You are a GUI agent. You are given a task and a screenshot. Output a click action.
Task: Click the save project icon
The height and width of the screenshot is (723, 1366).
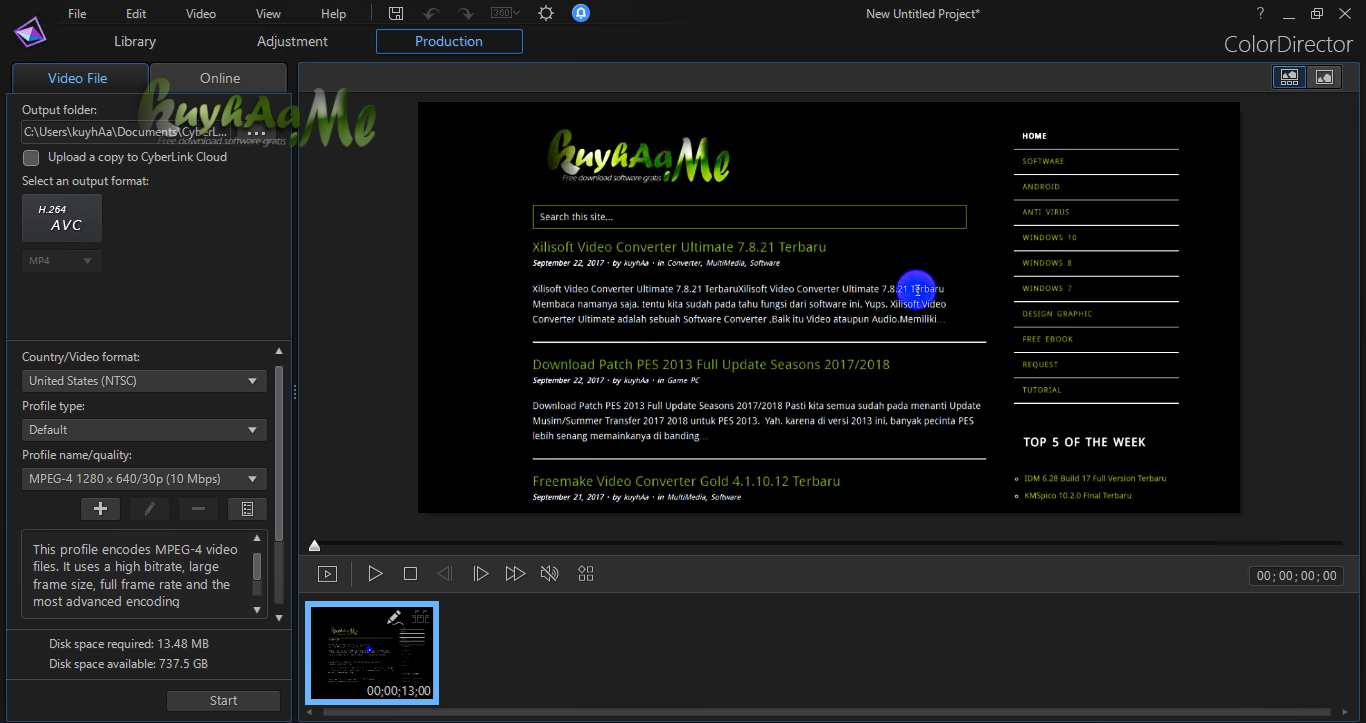coord(396,13)
